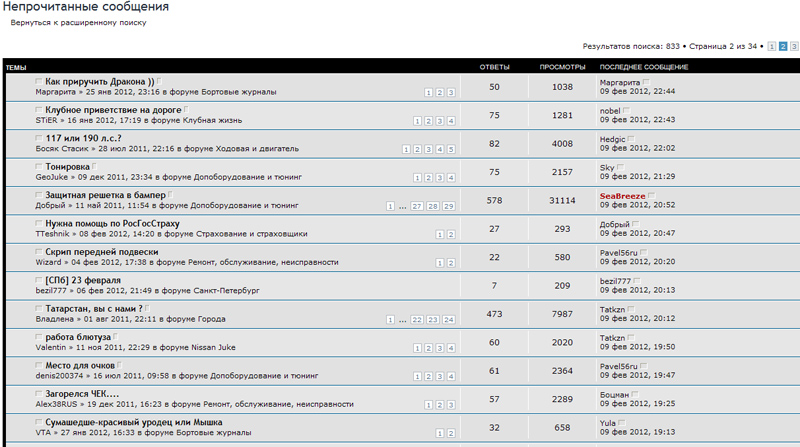The height and width of the screenshot is (447, 800).
Task: Open SeaBreeze user profile
Action: (x=622, y=196)
